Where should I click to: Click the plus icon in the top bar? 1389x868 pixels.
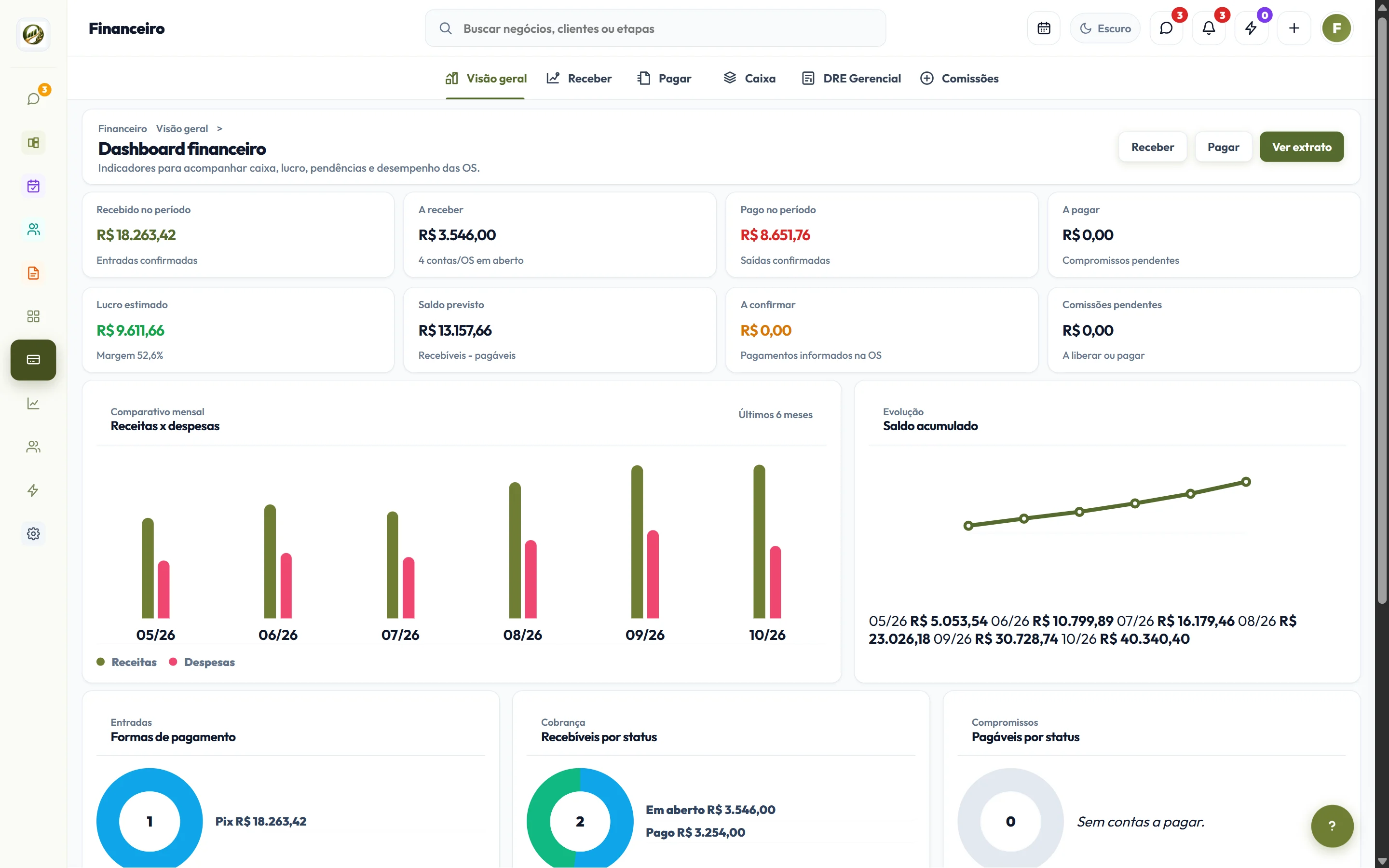pos(1294,28)
